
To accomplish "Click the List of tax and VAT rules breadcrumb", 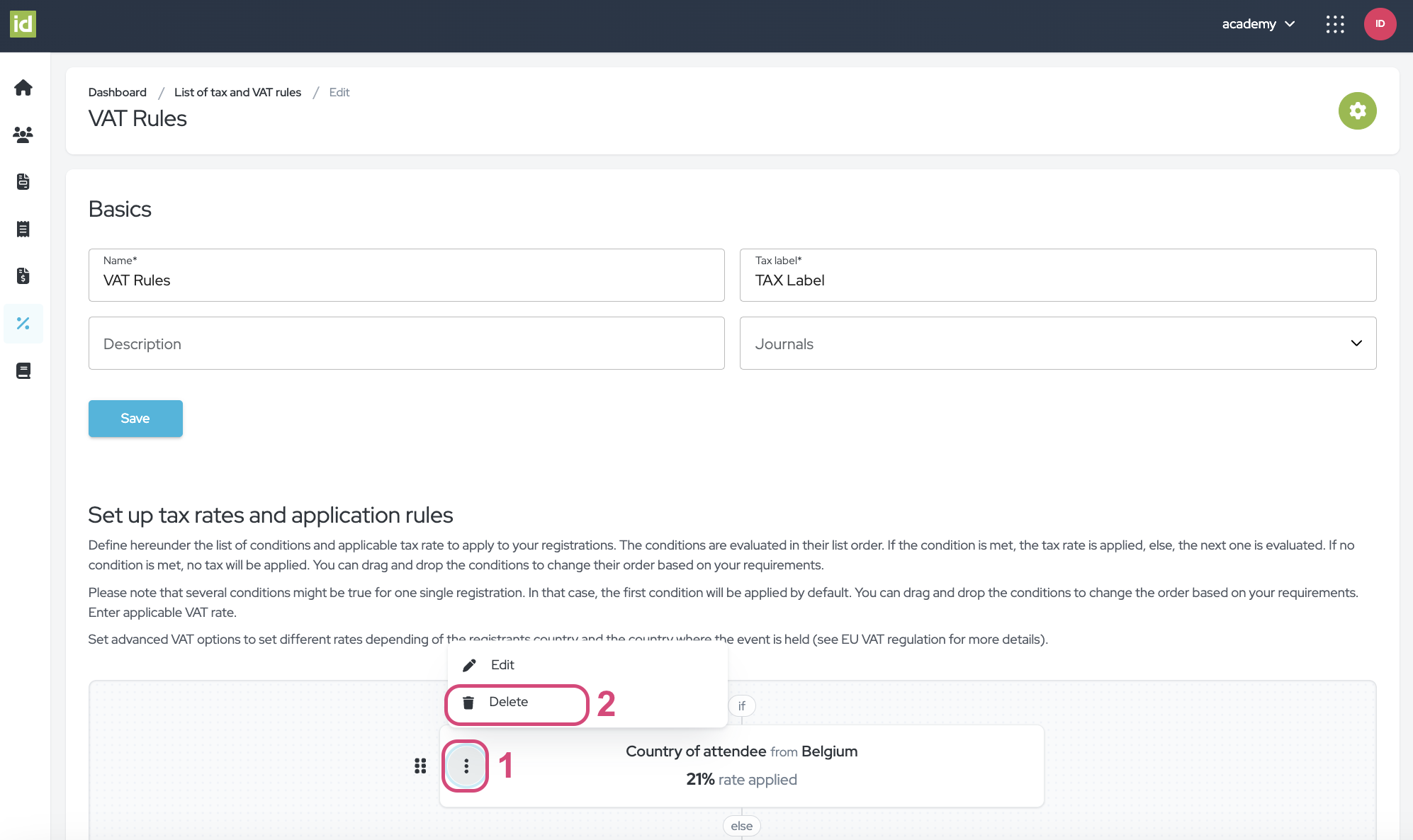I will click(237, 92).
